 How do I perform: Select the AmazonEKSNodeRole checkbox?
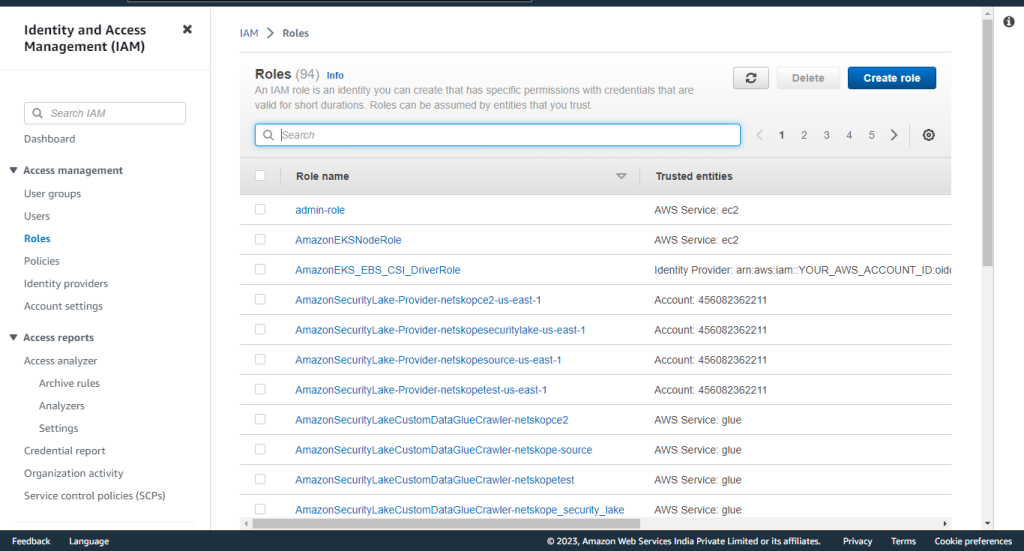[x=261, y=240]
